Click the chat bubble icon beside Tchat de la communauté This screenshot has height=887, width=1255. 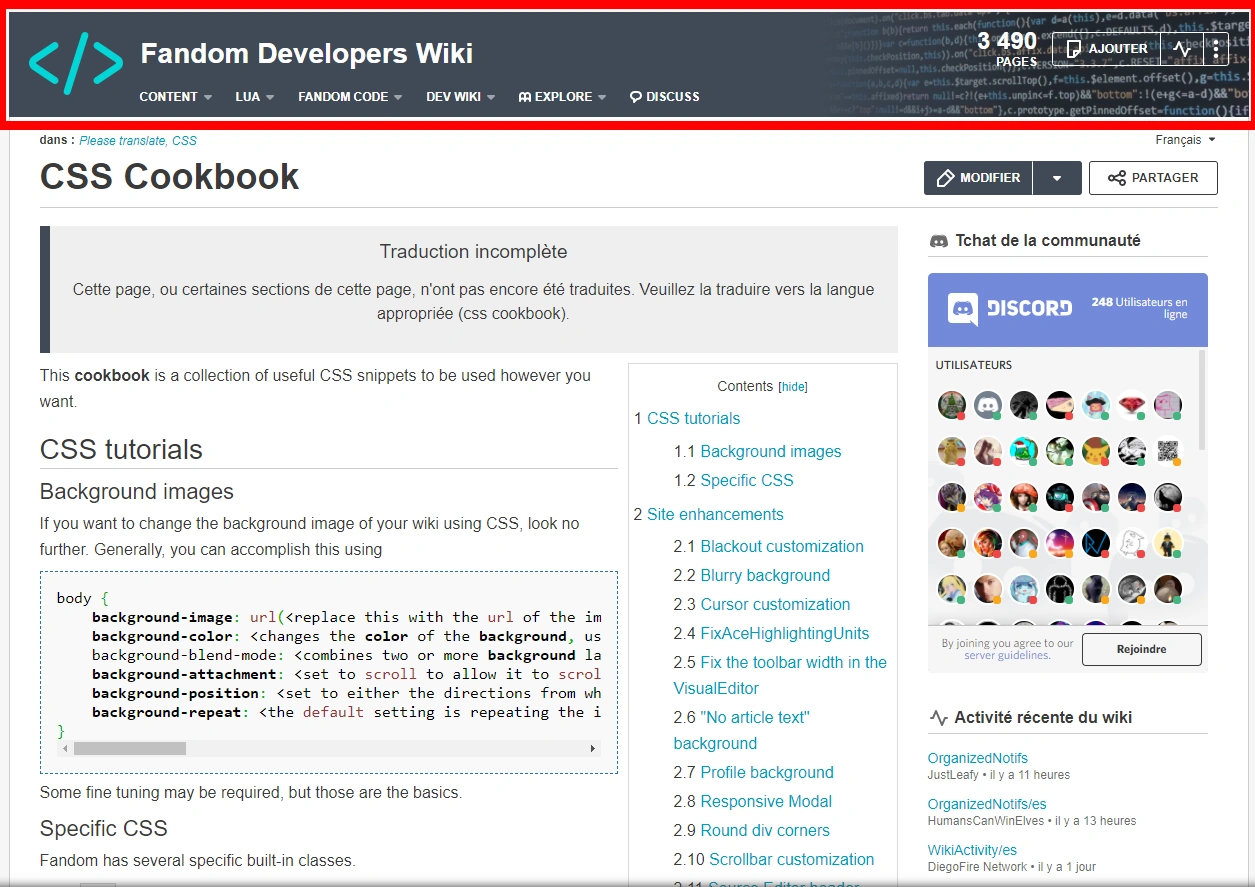pyautogui.click(x=938, y=240)
